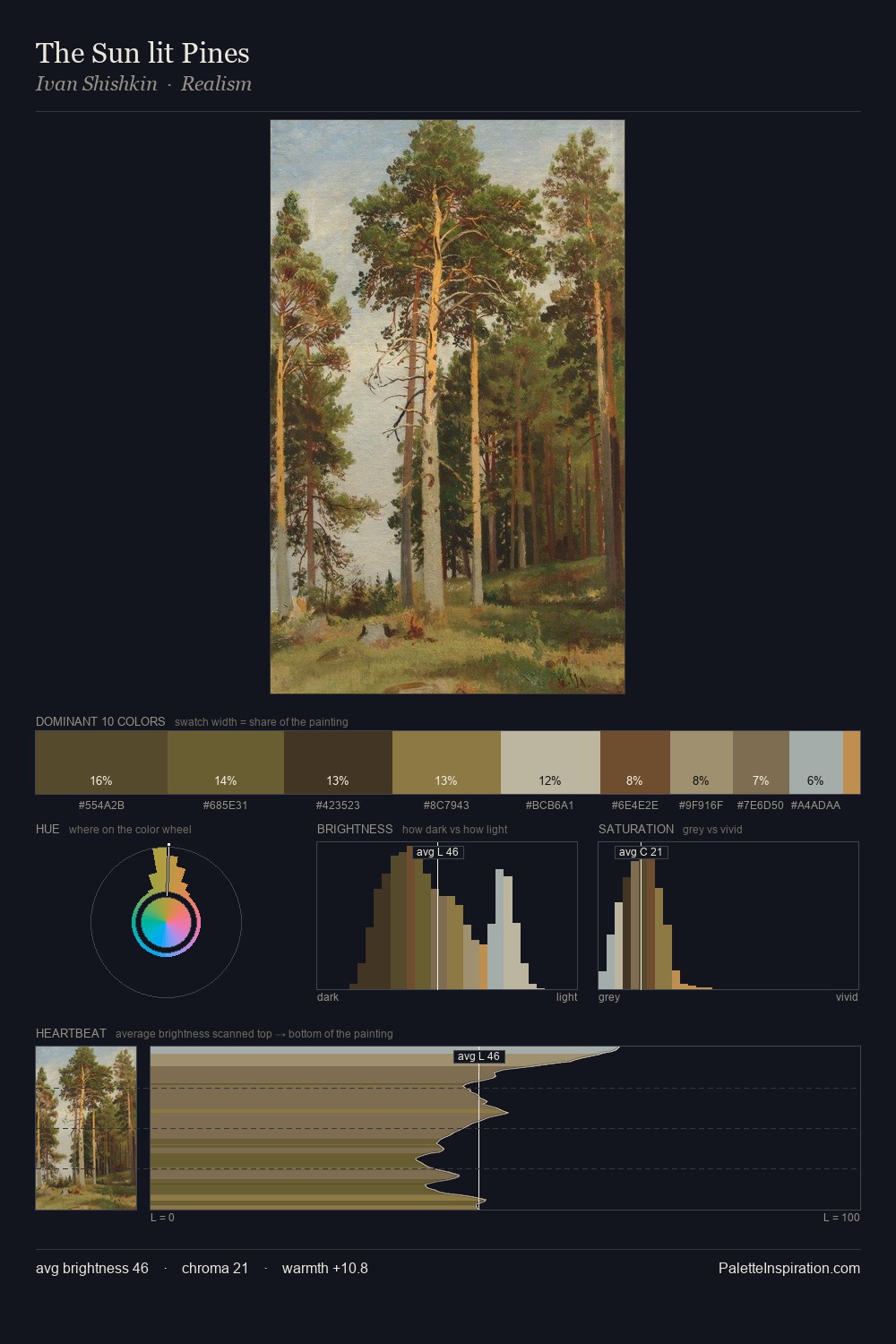Viewport: 896px width, 1344px height.
Task: Click hex label #423523
Action: [338, 806]
